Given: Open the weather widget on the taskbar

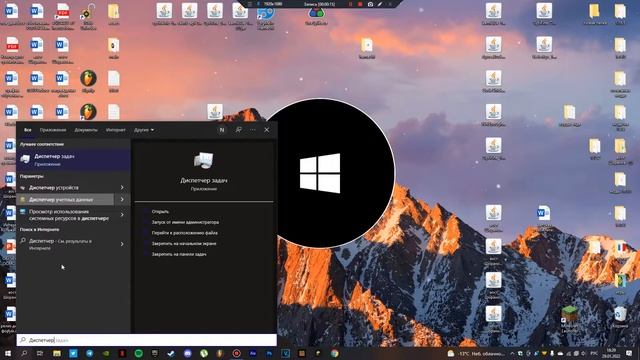Looking at the screenshot, I should click(476, 353).
